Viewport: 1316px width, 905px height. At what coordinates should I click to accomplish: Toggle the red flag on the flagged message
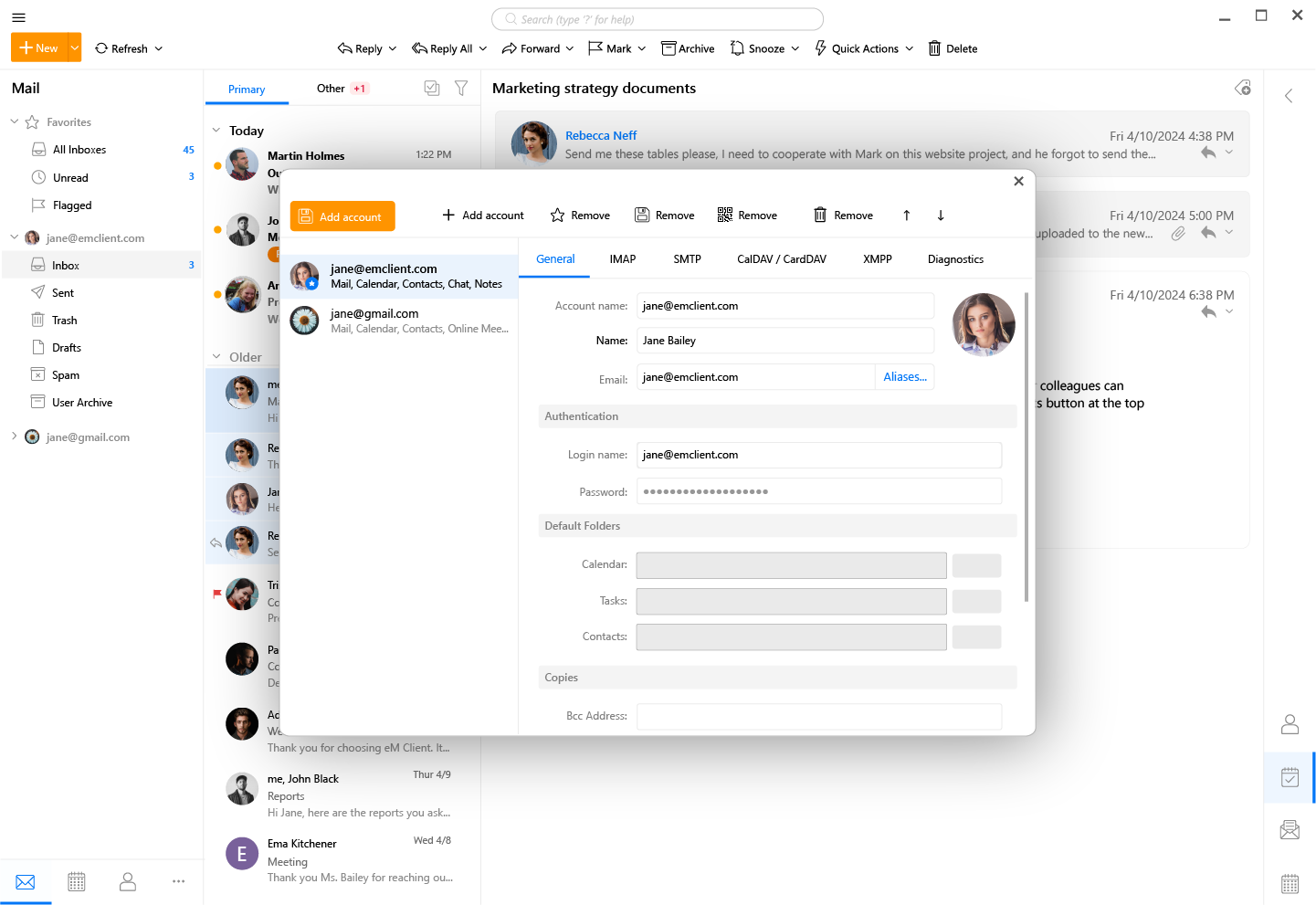pos(216,594)
